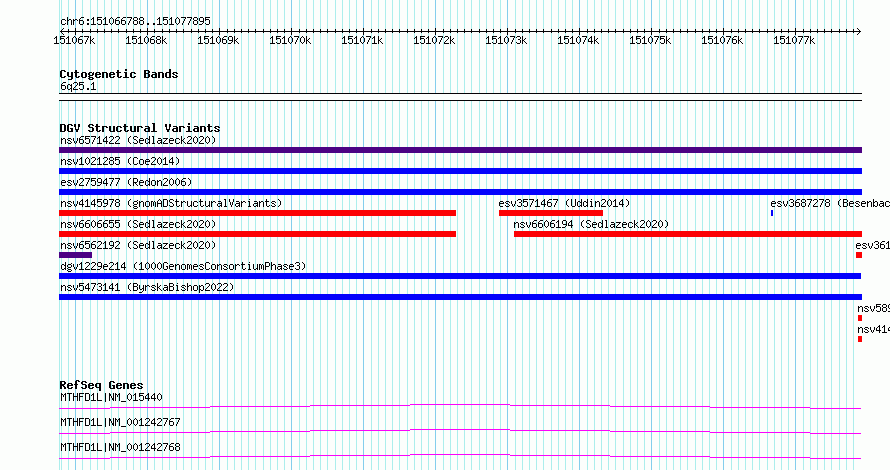Viewport: 890px width, 470px height.
Task: Click the 151074k ruler position
Action: click(x=578, y=40)
